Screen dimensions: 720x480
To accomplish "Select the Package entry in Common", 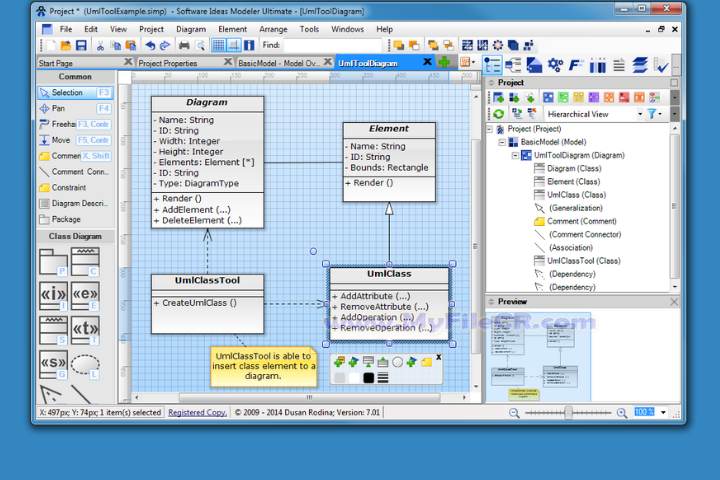I will coord(75,219).
